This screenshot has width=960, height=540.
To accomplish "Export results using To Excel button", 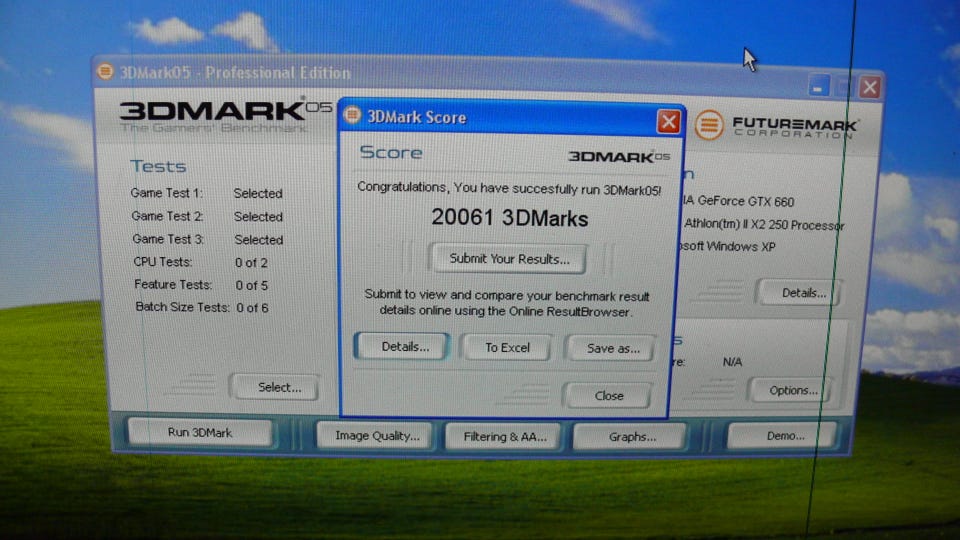I will point(507,347).
